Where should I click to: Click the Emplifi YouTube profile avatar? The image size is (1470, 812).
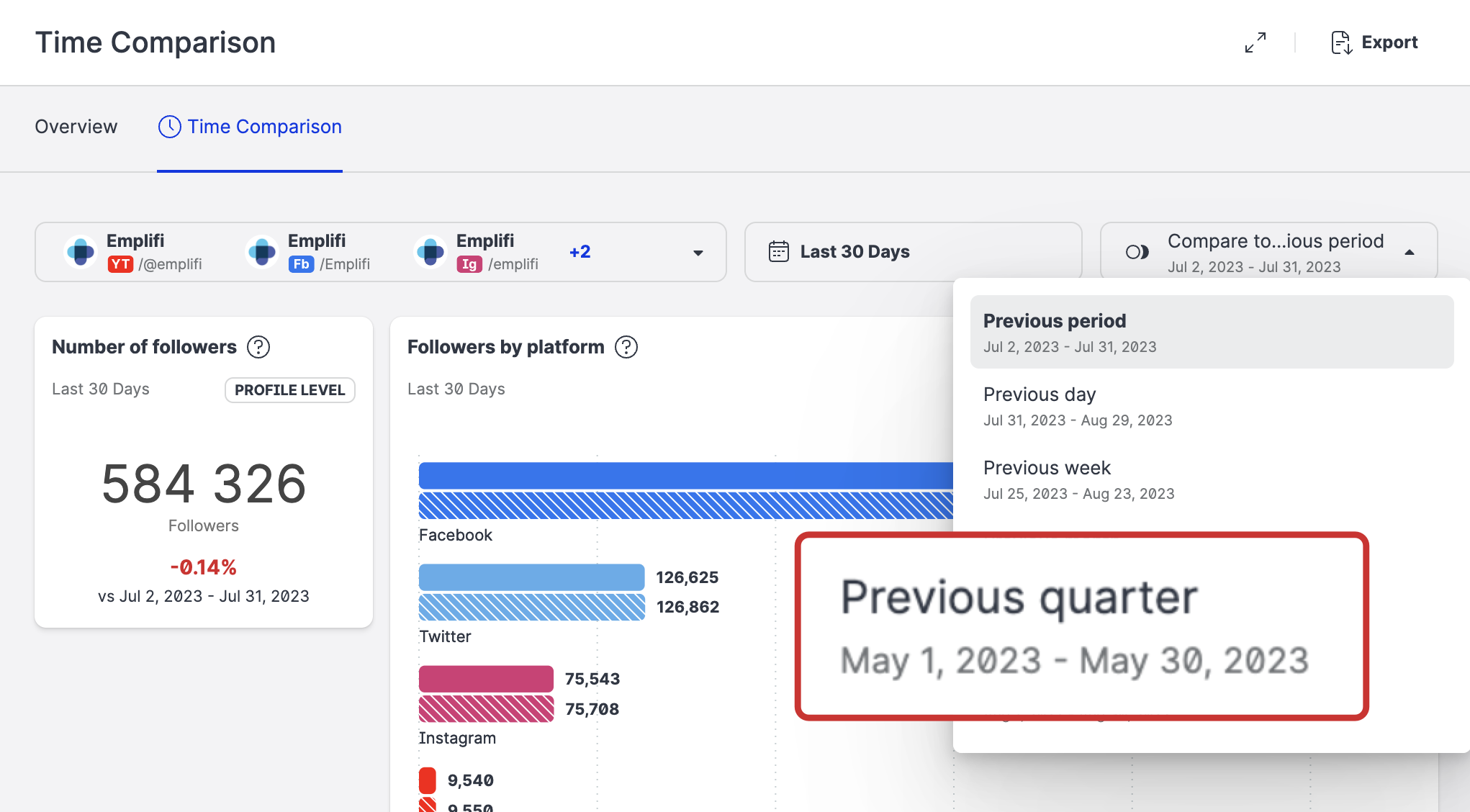(81, 252)
